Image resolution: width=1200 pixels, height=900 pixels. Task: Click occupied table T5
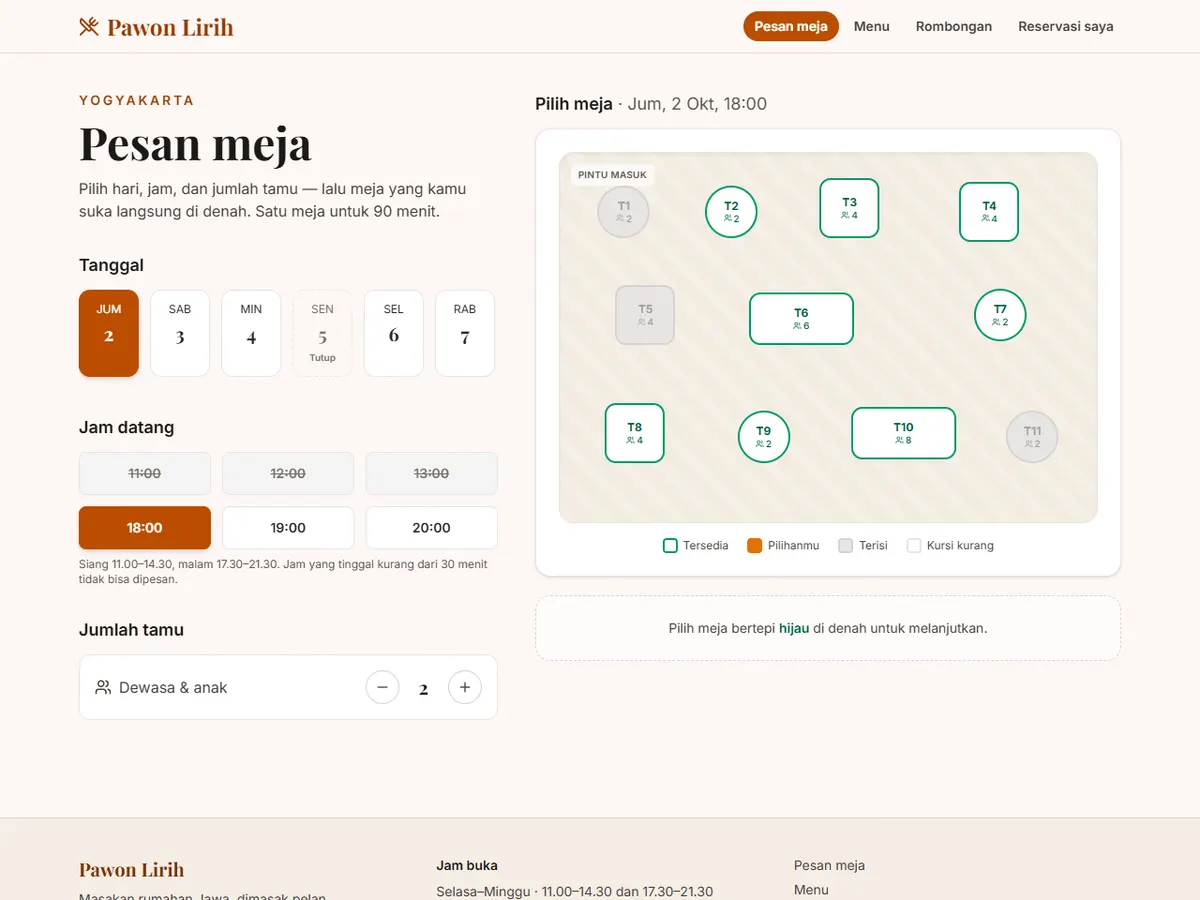[x=645, y=315]
